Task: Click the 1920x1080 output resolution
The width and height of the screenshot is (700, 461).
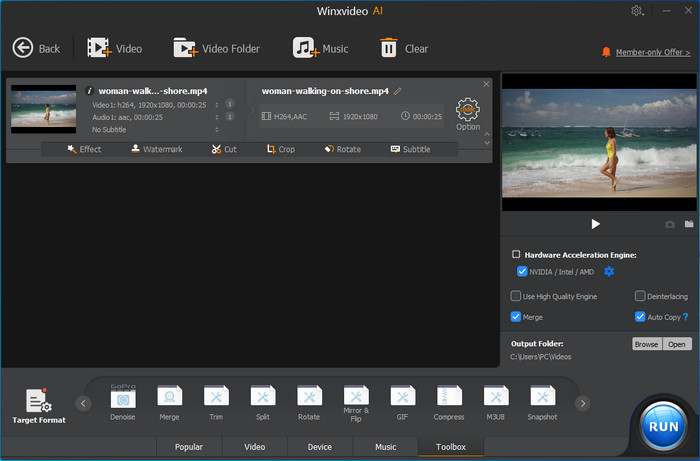Action: pyautogui.click(x=354, y=116)
